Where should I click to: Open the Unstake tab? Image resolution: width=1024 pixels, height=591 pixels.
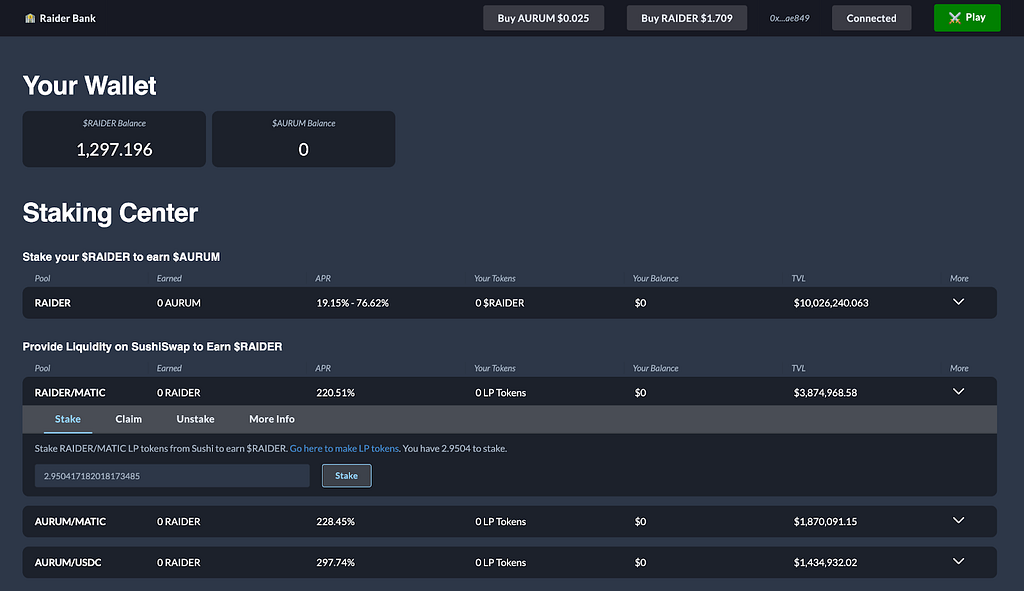point(195,419)
